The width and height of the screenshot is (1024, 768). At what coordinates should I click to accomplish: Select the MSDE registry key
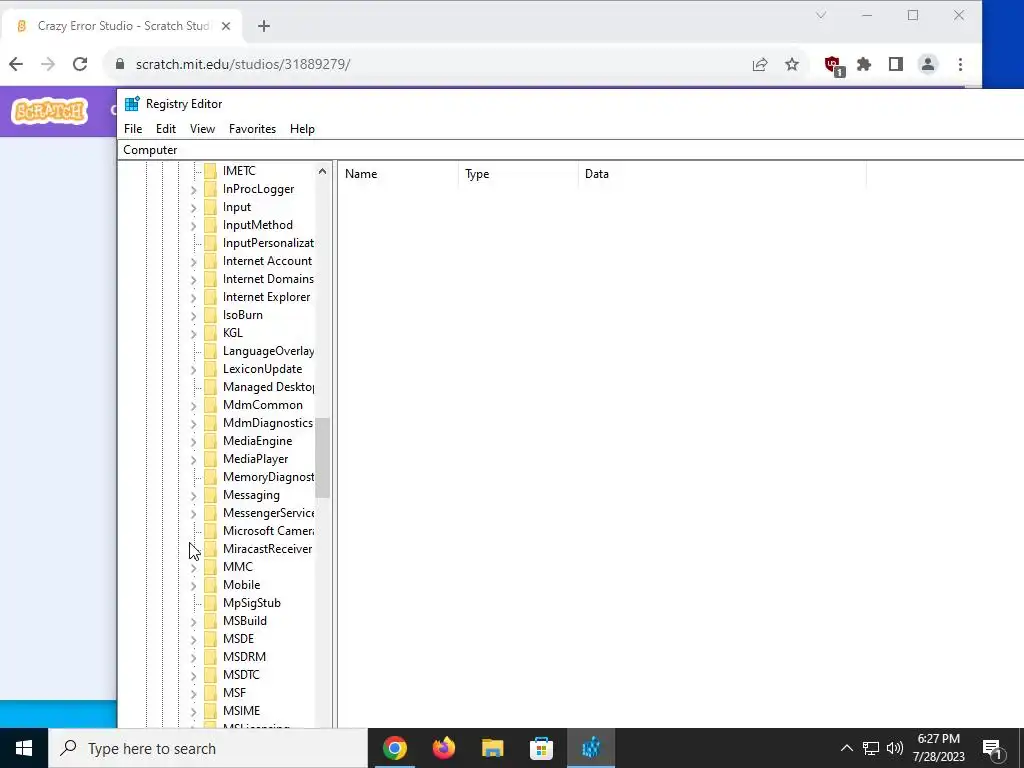pyautogui.click(x=238, y=639)
